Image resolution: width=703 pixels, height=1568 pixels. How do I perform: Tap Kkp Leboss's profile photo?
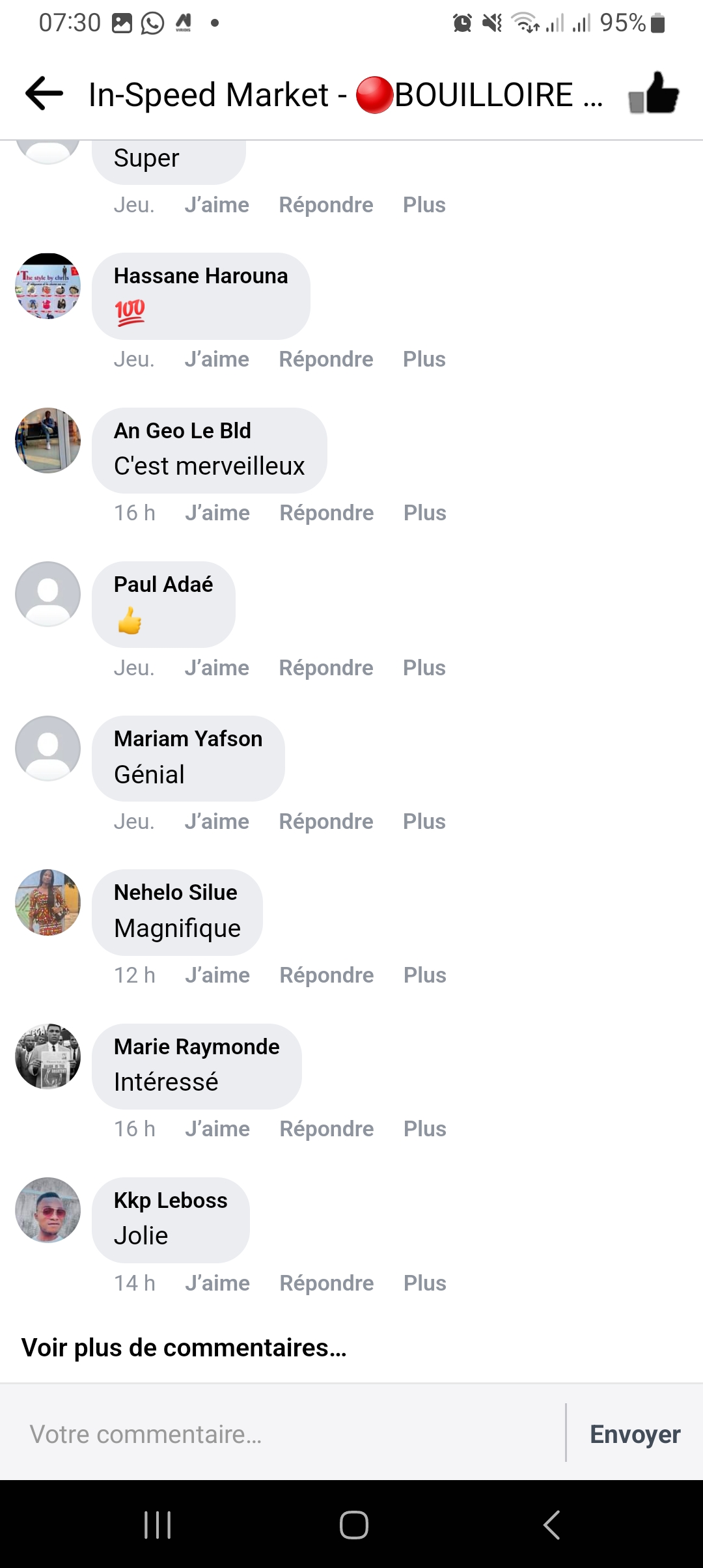(x=48, y=1210)
